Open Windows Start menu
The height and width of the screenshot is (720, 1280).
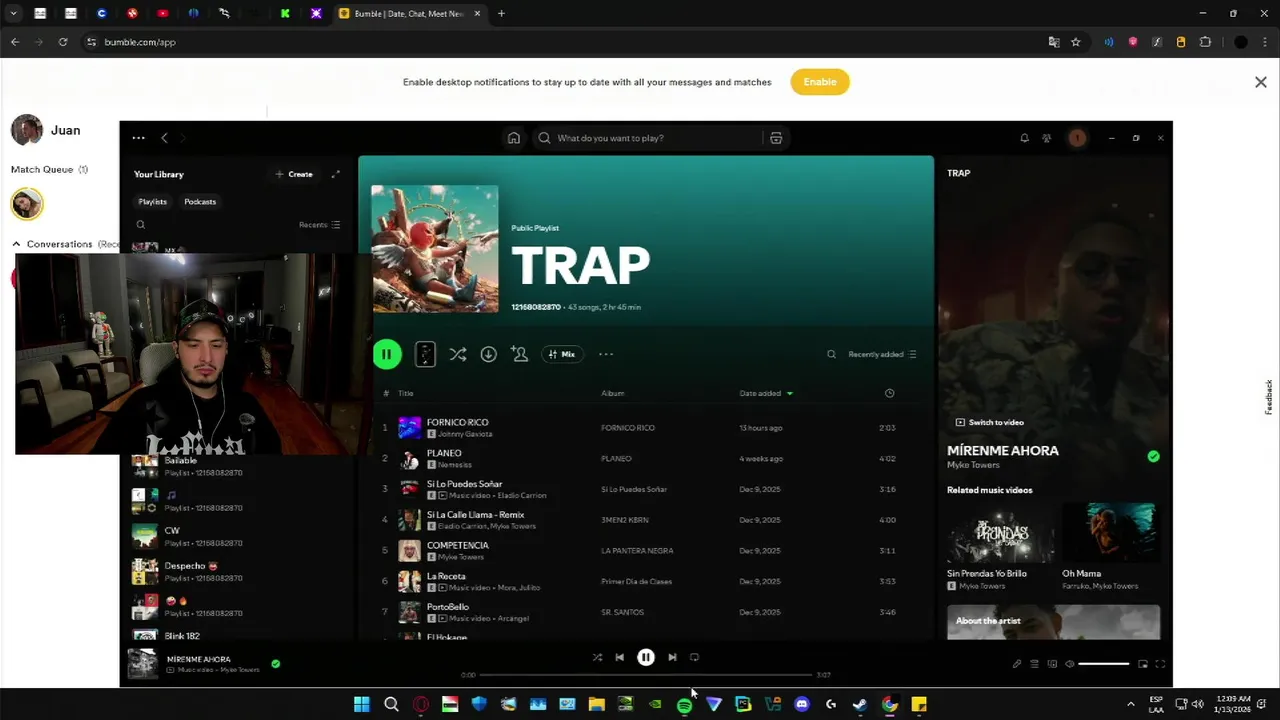[361, 704]
